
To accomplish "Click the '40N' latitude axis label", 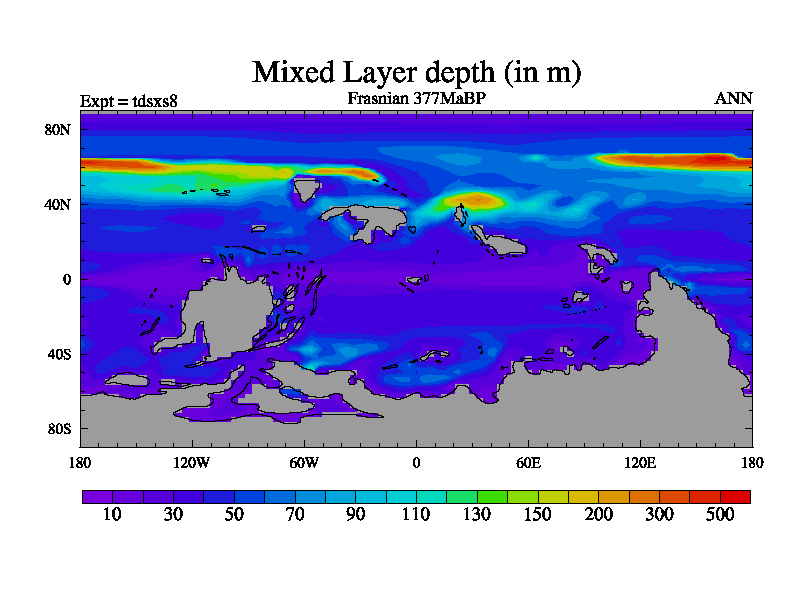I will 60,205.
